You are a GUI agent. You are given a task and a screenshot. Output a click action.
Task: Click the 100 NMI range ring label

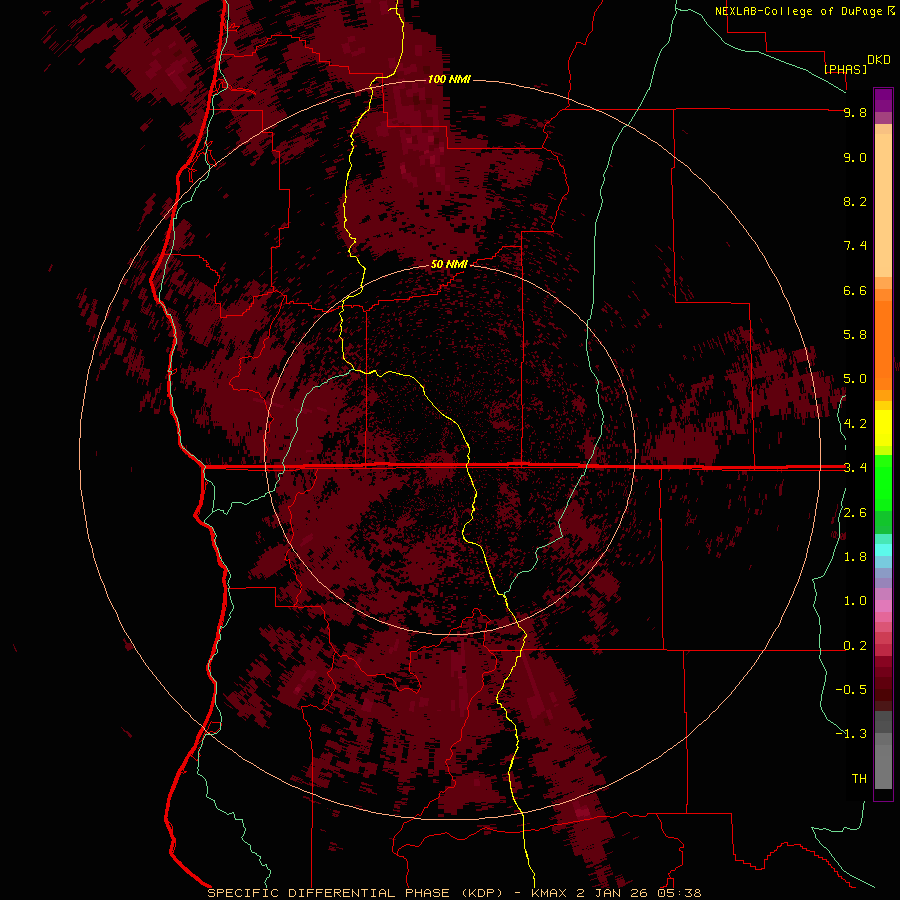coord(449,79)
